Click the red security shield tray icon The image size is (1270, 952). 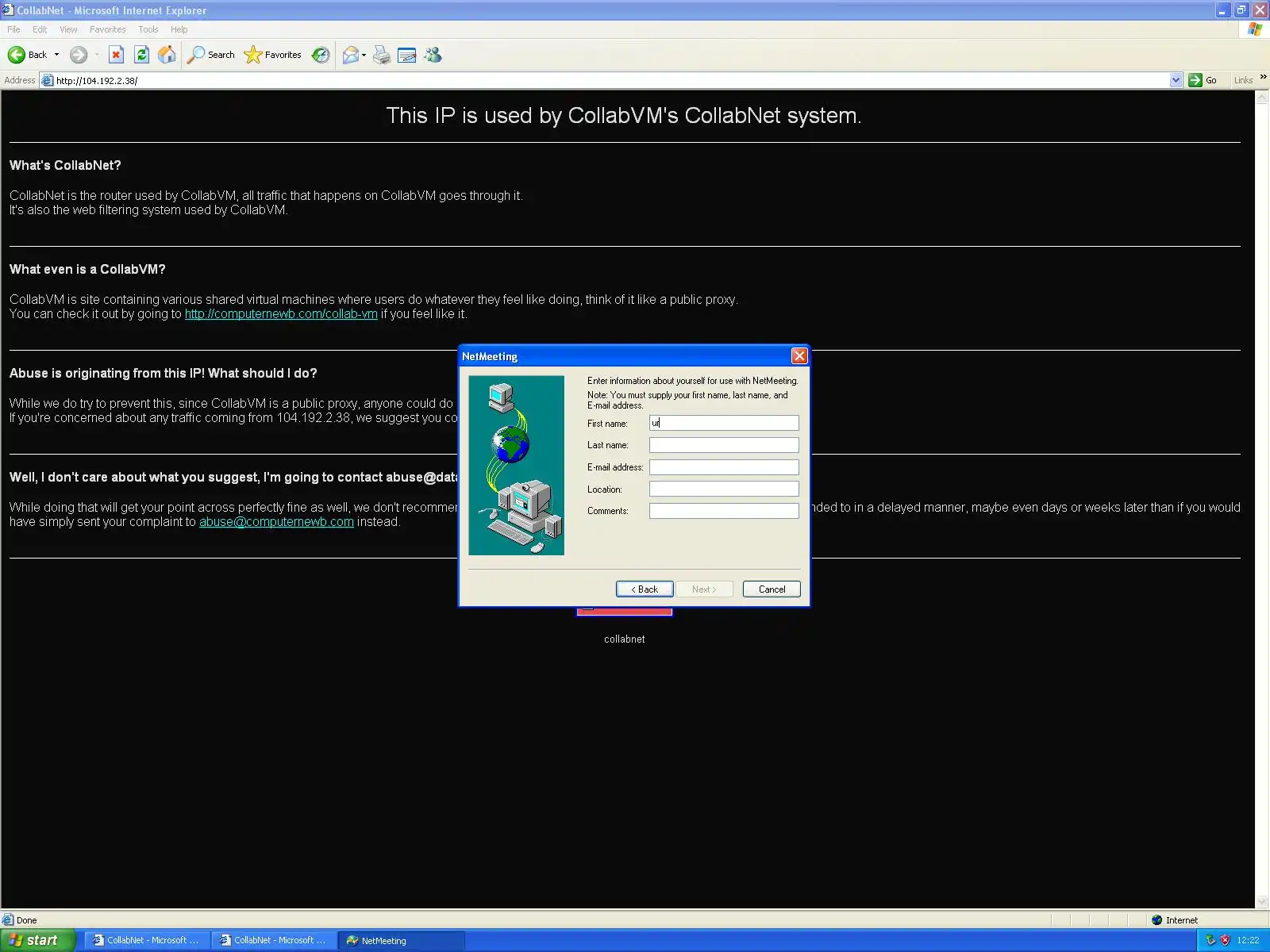1225,940
